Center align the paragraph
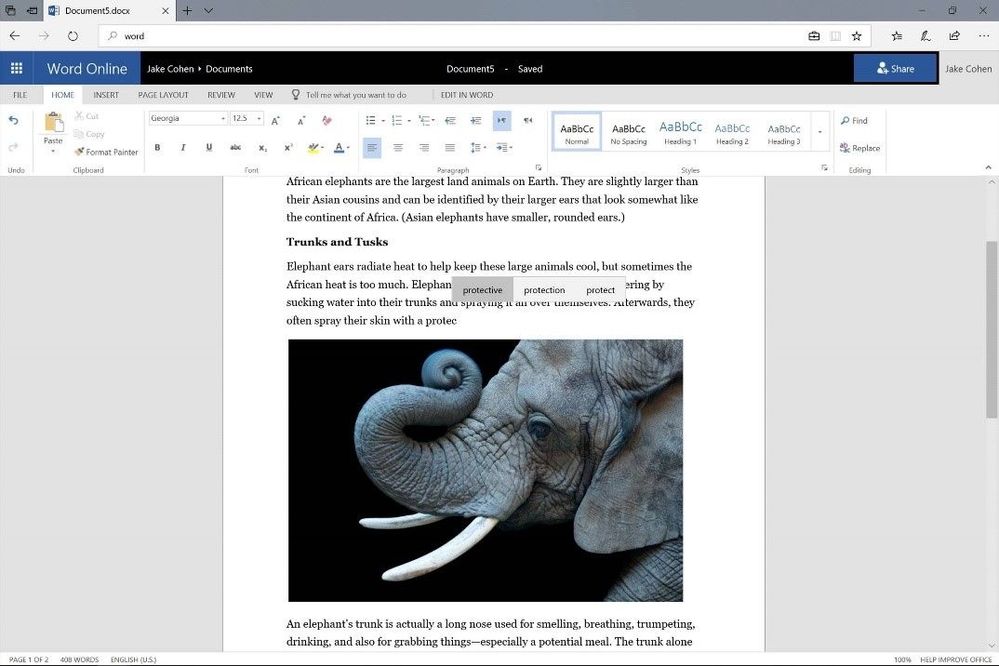999x666 pixels. [x=398, y=148]
